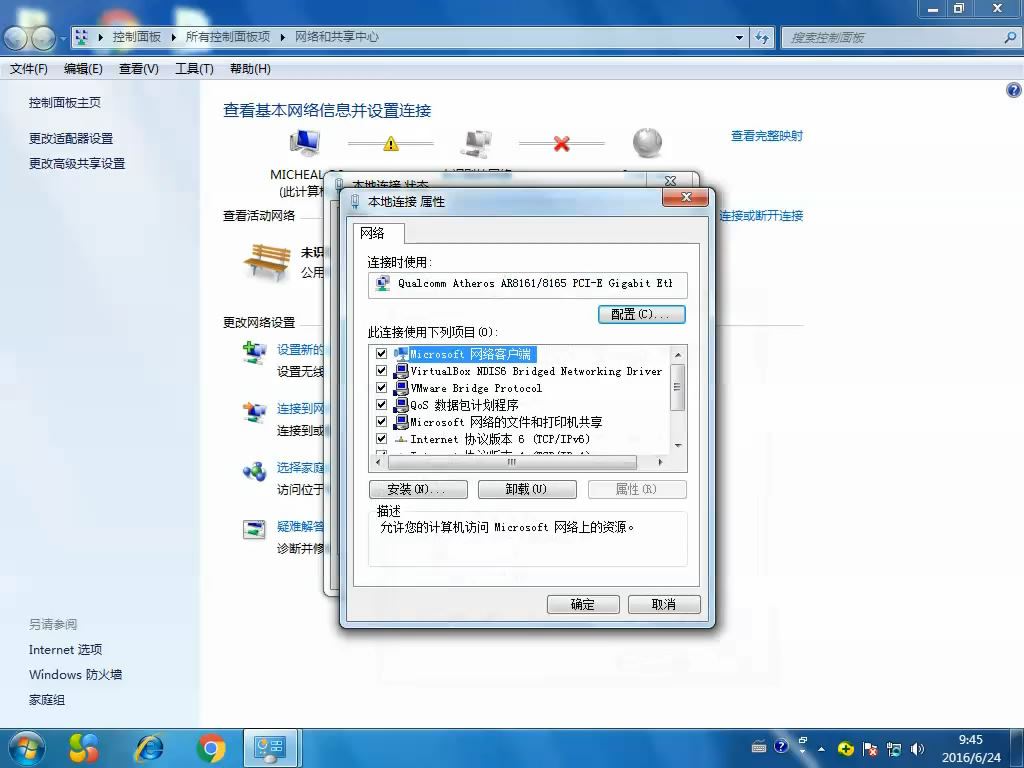Open the Windows 防火墙 link

click(x=75, y=675)
